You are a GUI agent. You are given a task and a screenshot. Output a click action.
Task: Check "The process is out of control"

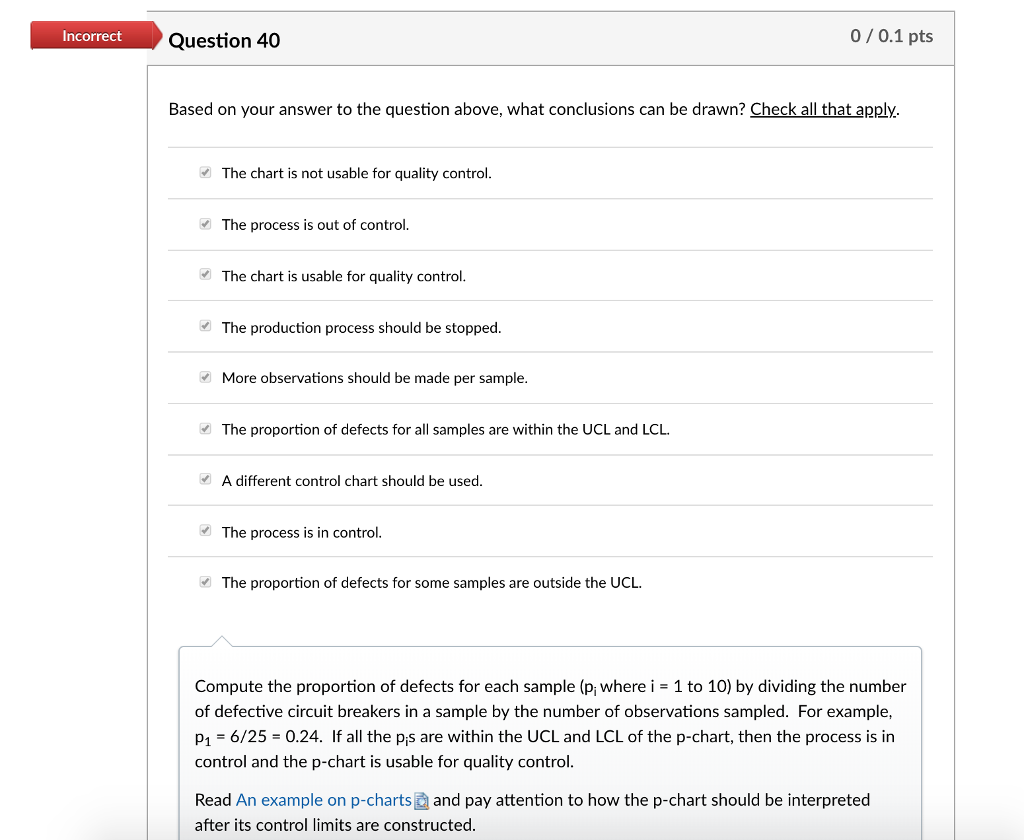click(204, 224)
